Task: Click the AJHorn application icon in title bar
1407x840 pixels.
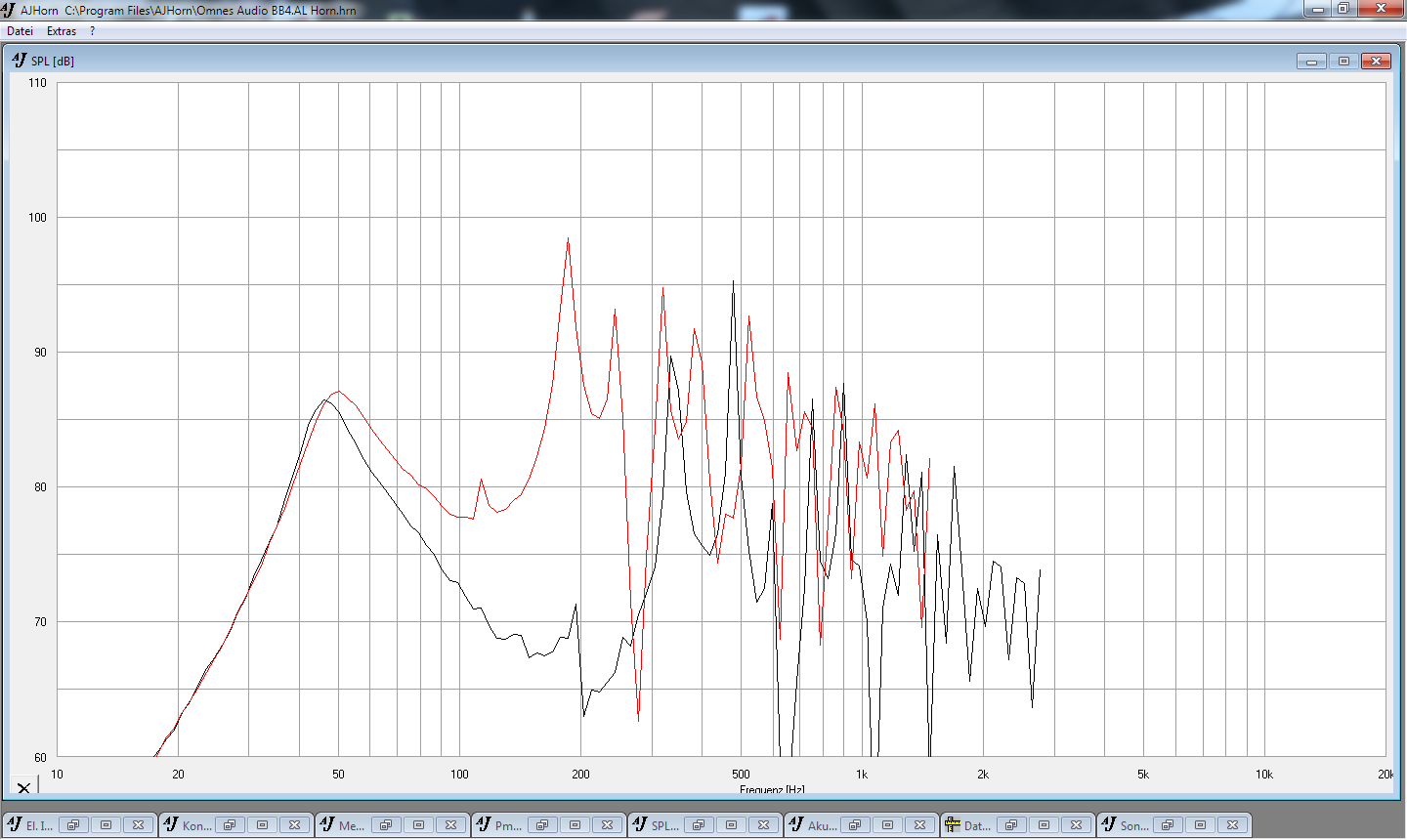Action: point(9,10)
